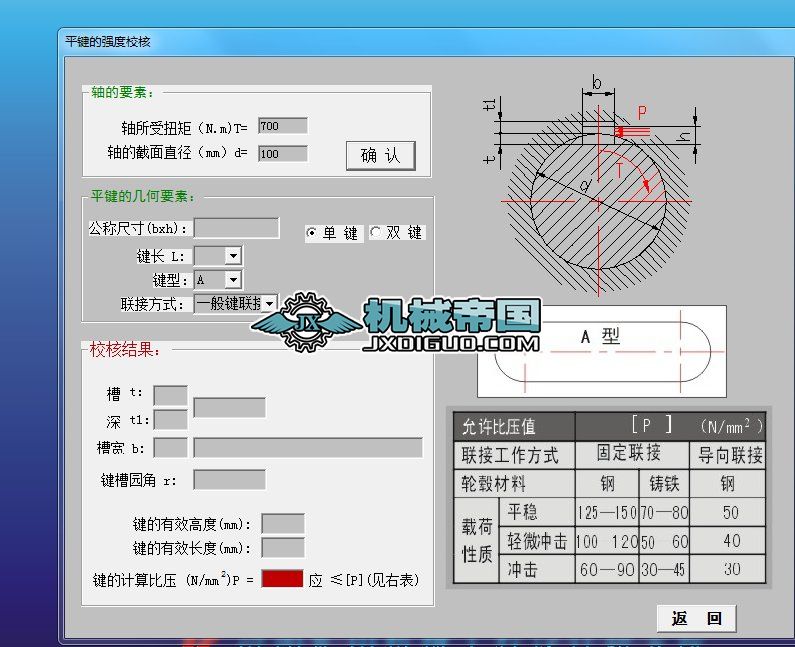The image size is (795, 647).
Task: Click the 校核结果 group label
Action: click(x=125, y=349)
